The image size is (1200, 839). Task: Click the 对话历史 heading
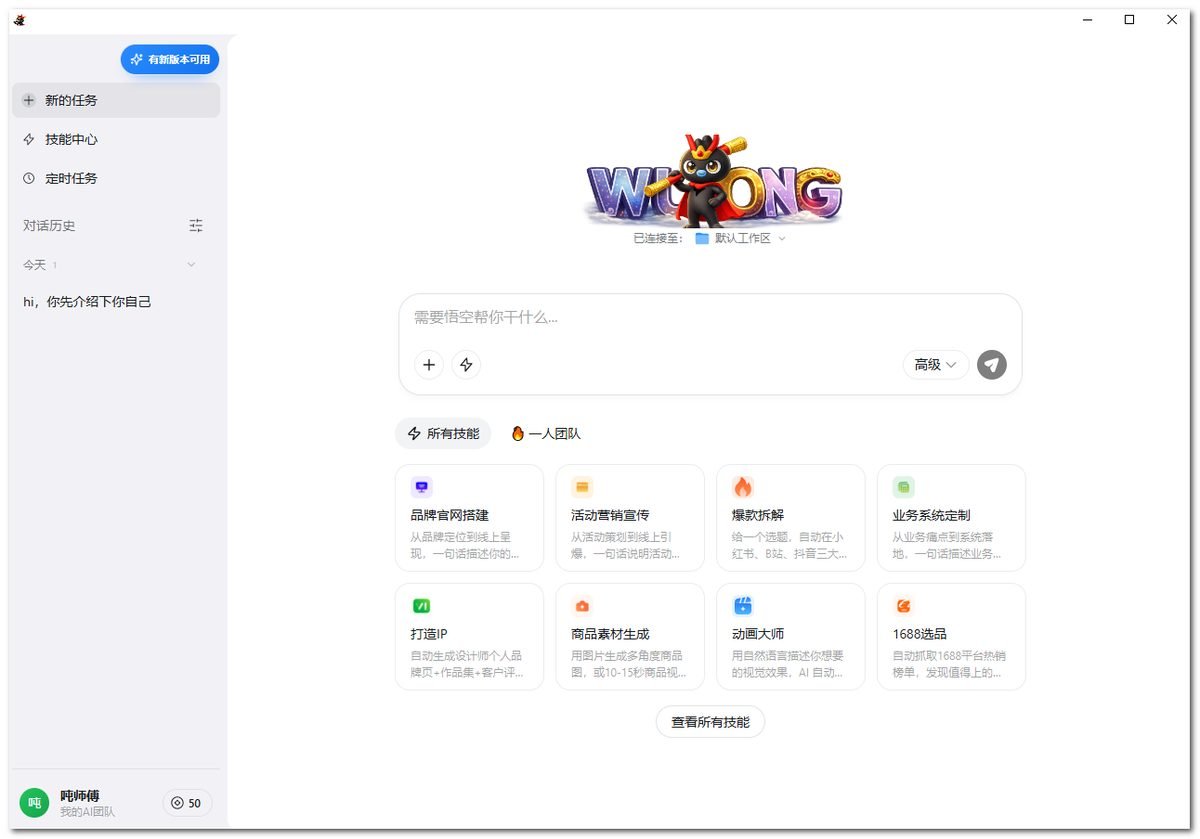[x=49, y=226]
